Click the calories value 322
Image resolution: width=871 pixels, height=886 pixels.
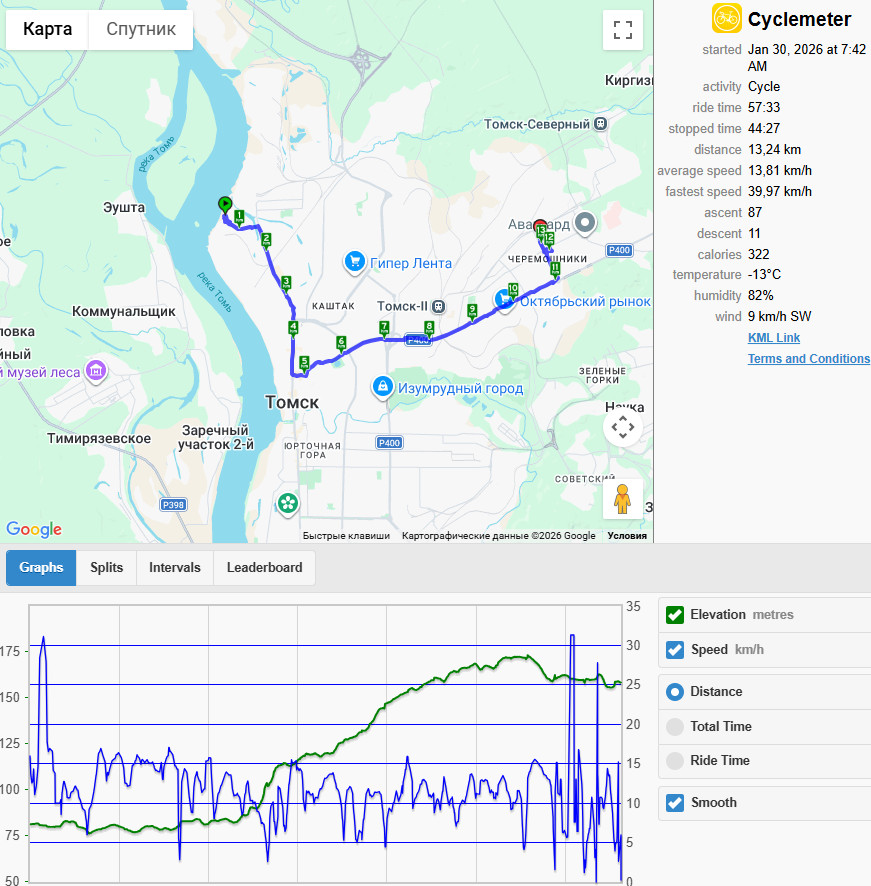(759, 254)
